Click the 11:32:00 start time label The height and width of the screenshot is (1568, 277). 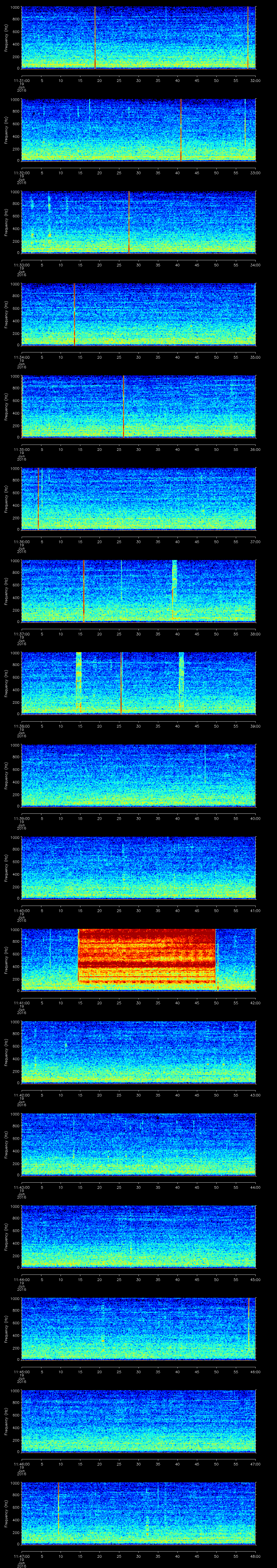(x=22, y=173)
